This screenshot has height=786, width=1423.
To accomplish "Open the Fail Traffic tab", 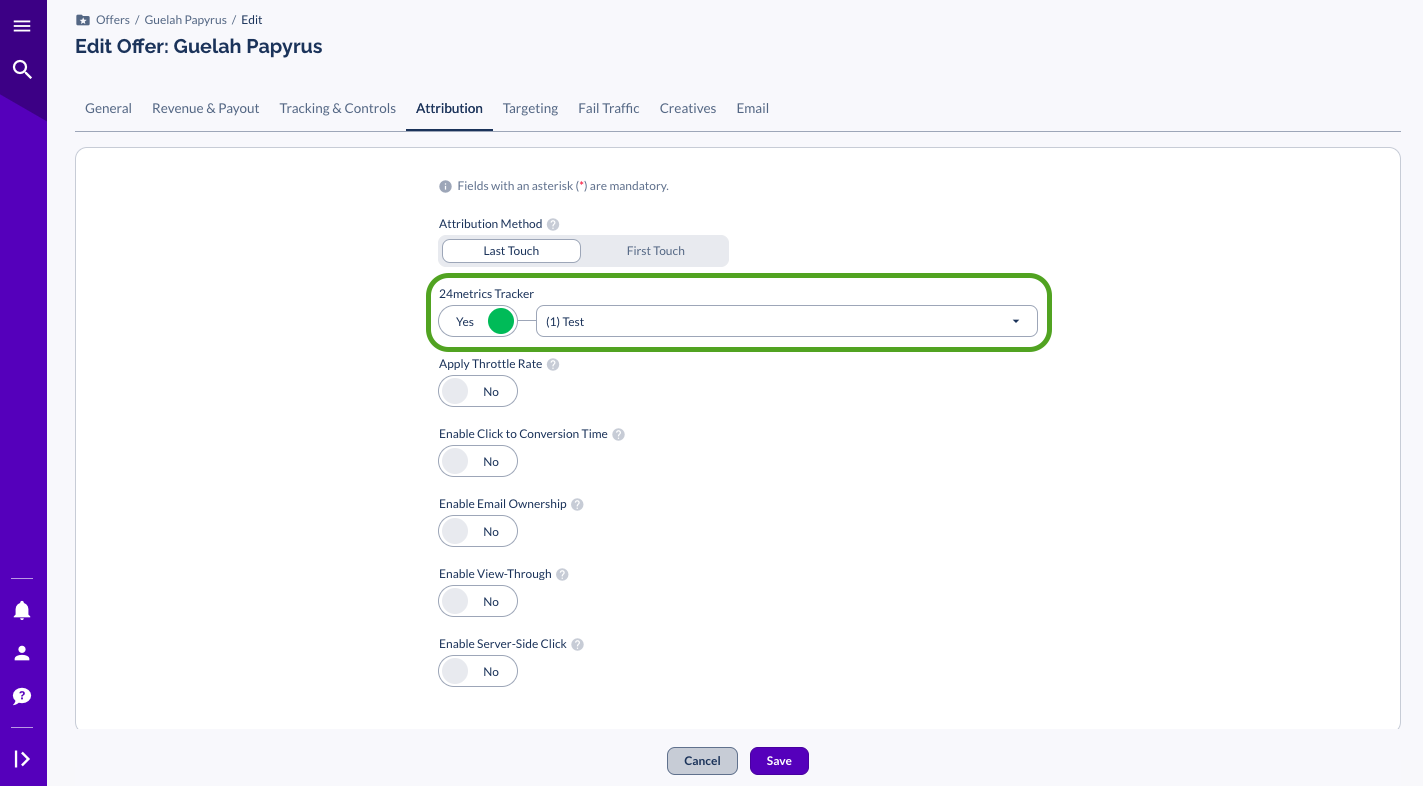I will (x=609, y=108).
